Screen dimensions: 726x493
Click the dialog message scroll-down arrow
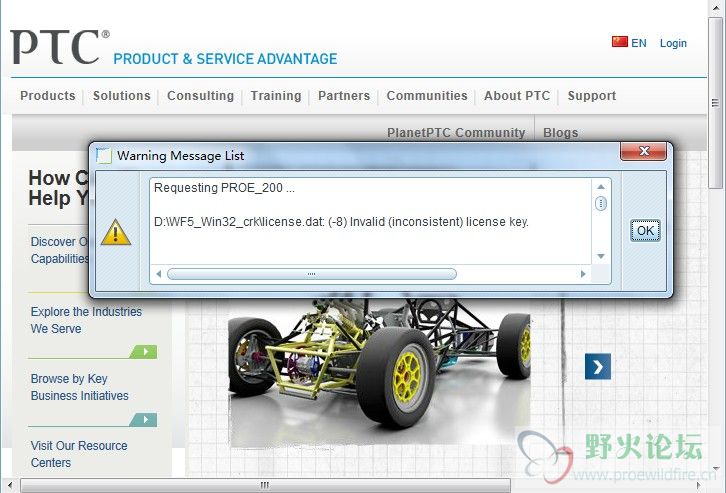(x=601, y=256)
